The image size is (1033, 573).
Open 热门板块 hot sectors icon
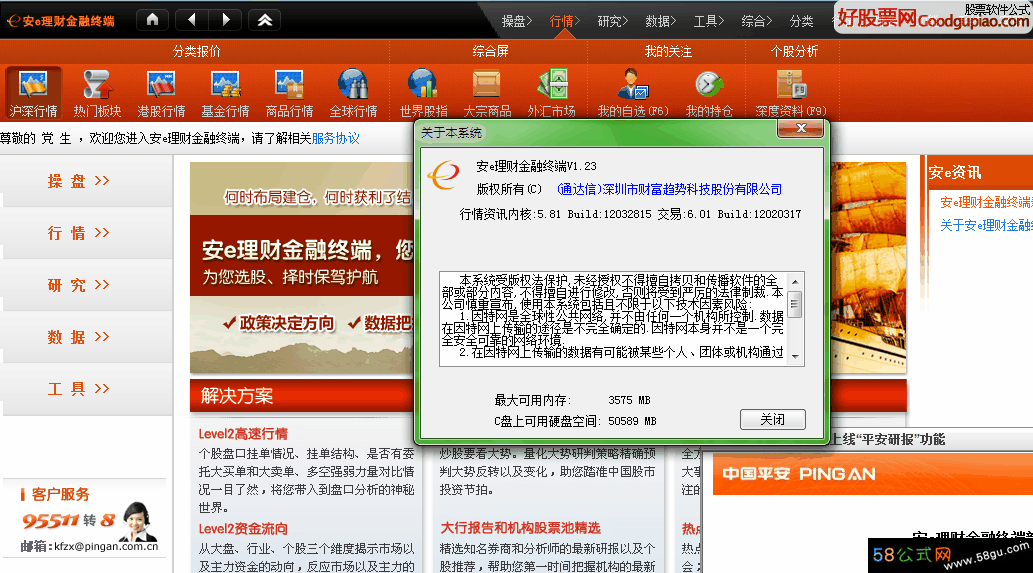(x=97, y=93)
